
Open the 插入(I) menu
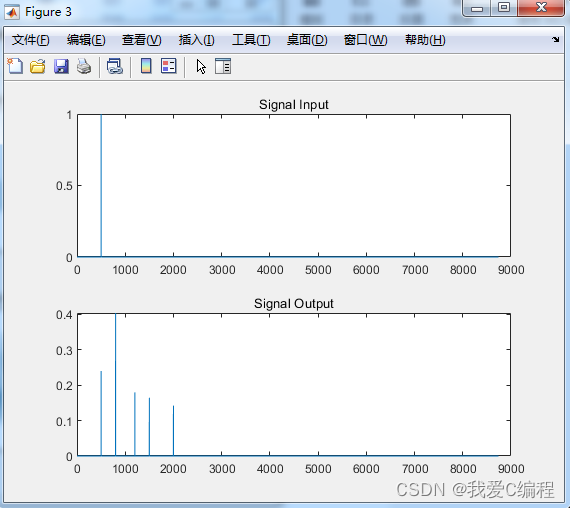point(196,40)
